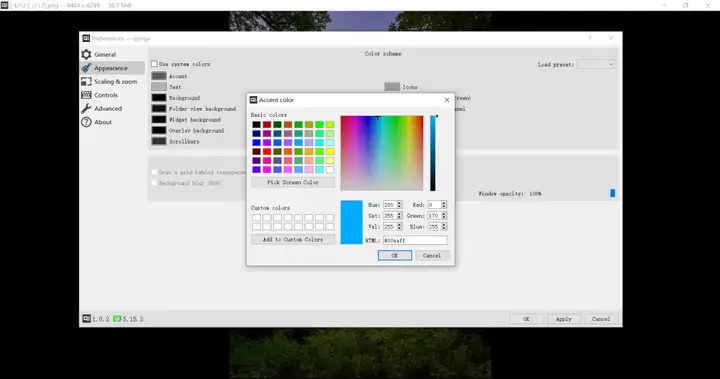
Task: Click the Accent color swatch
Action: coord(159,76)
